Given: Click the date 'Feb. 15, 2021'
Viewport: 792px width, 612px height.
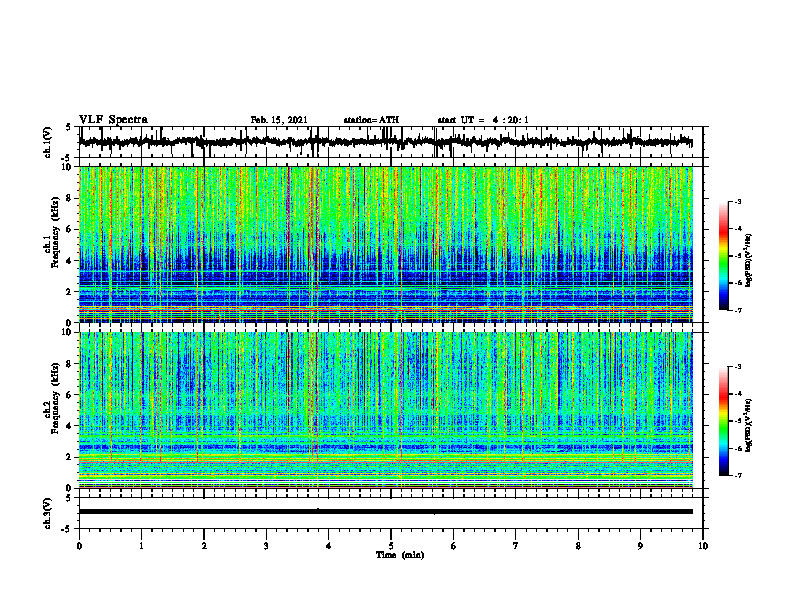Looking at the screenshot, I should pos(279,120).
